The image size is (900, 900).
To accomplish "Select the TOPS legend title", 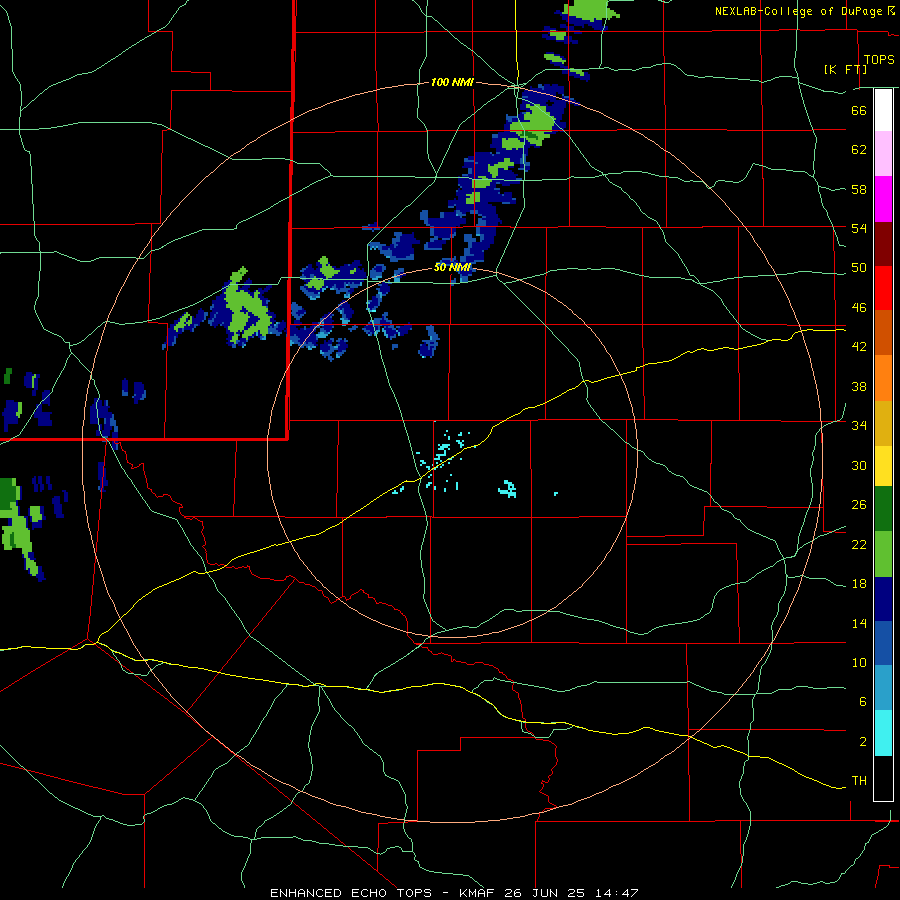I will (879, 60).
